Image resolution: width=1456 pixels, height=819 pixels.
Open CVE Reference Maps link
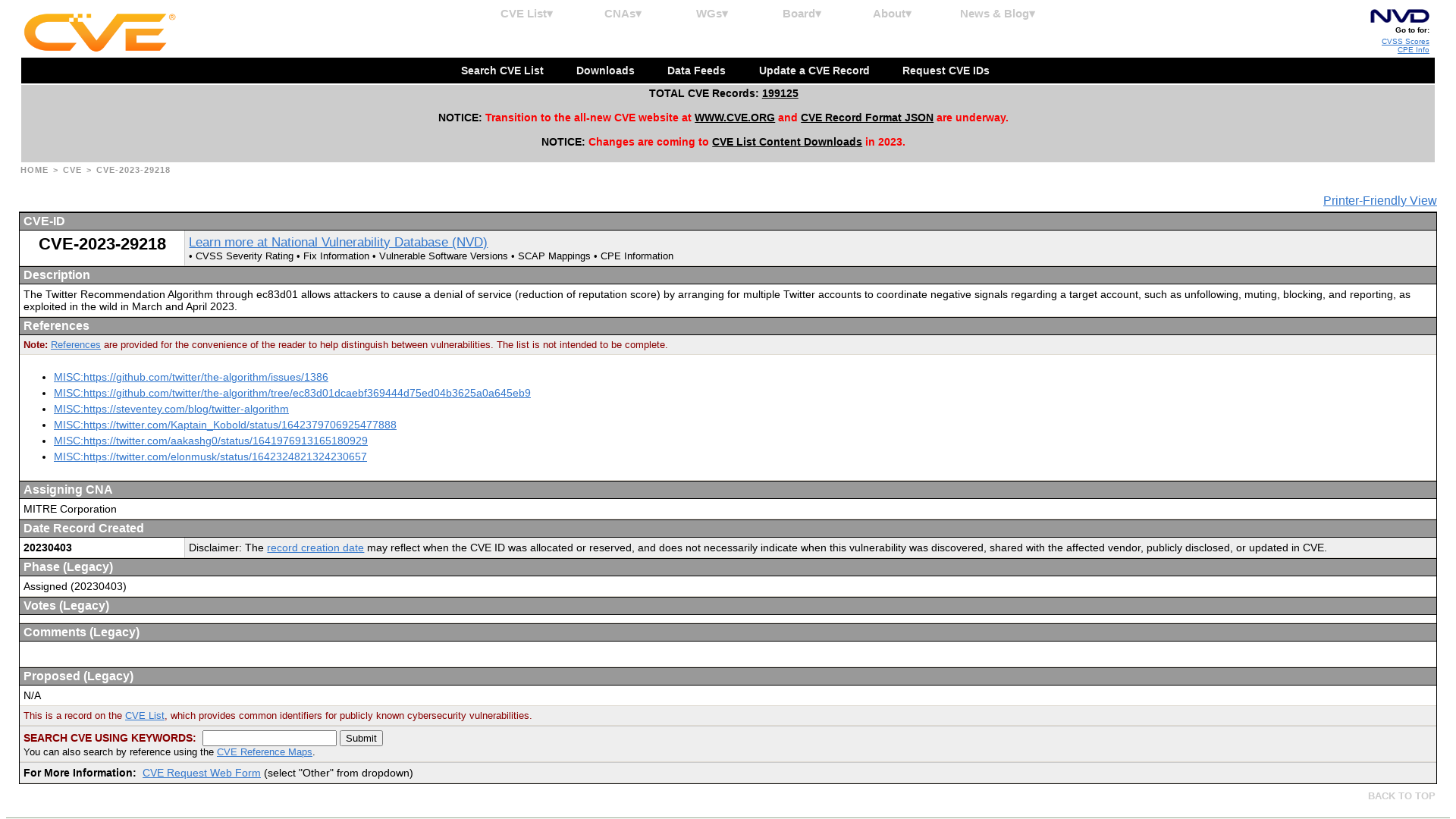pyautogui.click(x=264, y=752)
